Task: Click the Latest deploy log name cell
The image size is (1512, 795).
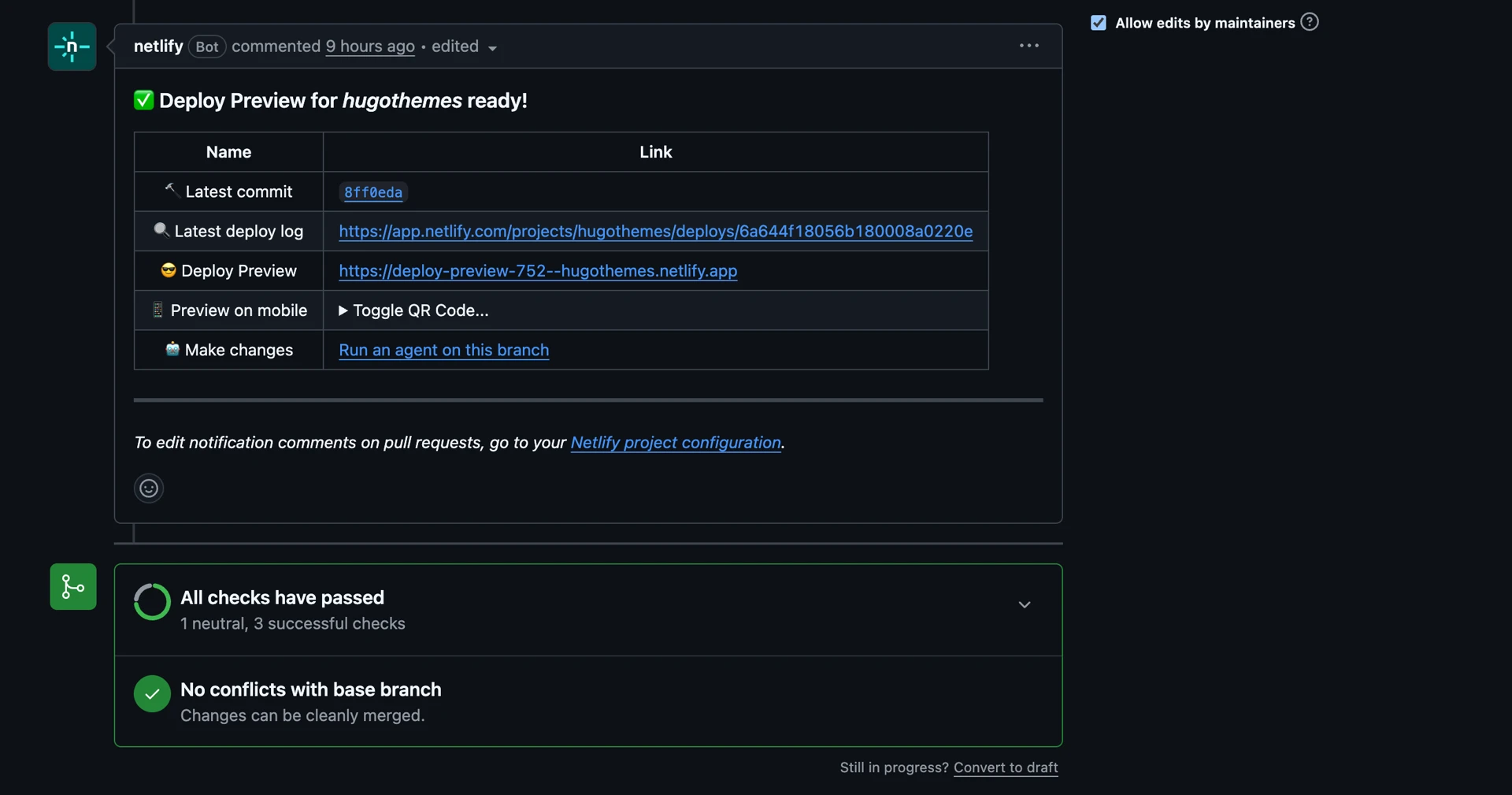Action: pyautogui.click(x=228, y=231)
